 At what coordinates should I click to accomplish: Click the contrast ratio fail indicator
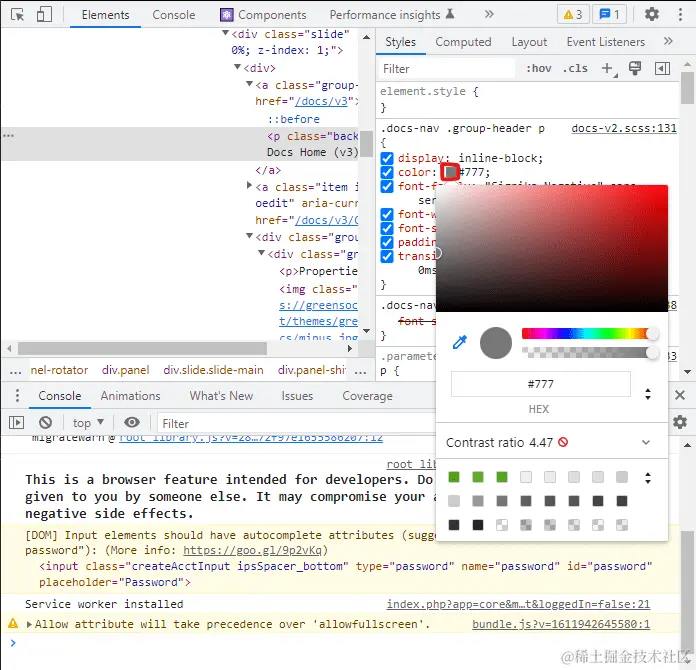563,442
